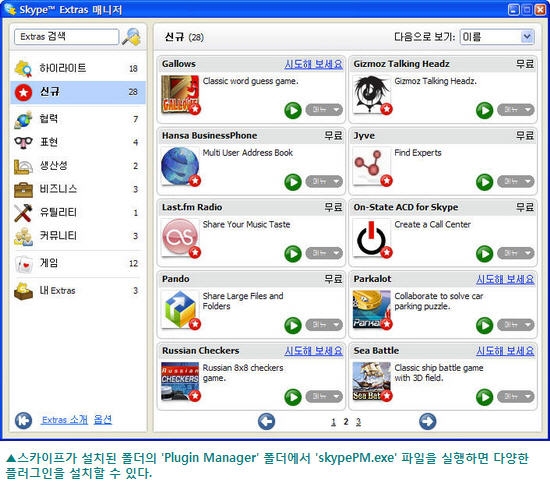Go to previous page with left arrow
This screenshot has width=550, height=489.
coord(266,421)
